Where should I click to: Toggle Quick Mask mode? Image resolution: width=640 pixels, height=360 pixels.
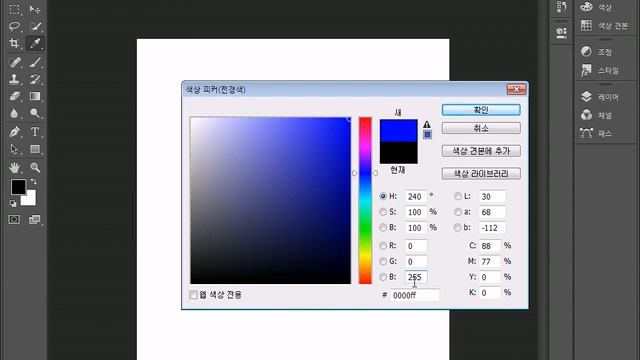tap(14, 220)
